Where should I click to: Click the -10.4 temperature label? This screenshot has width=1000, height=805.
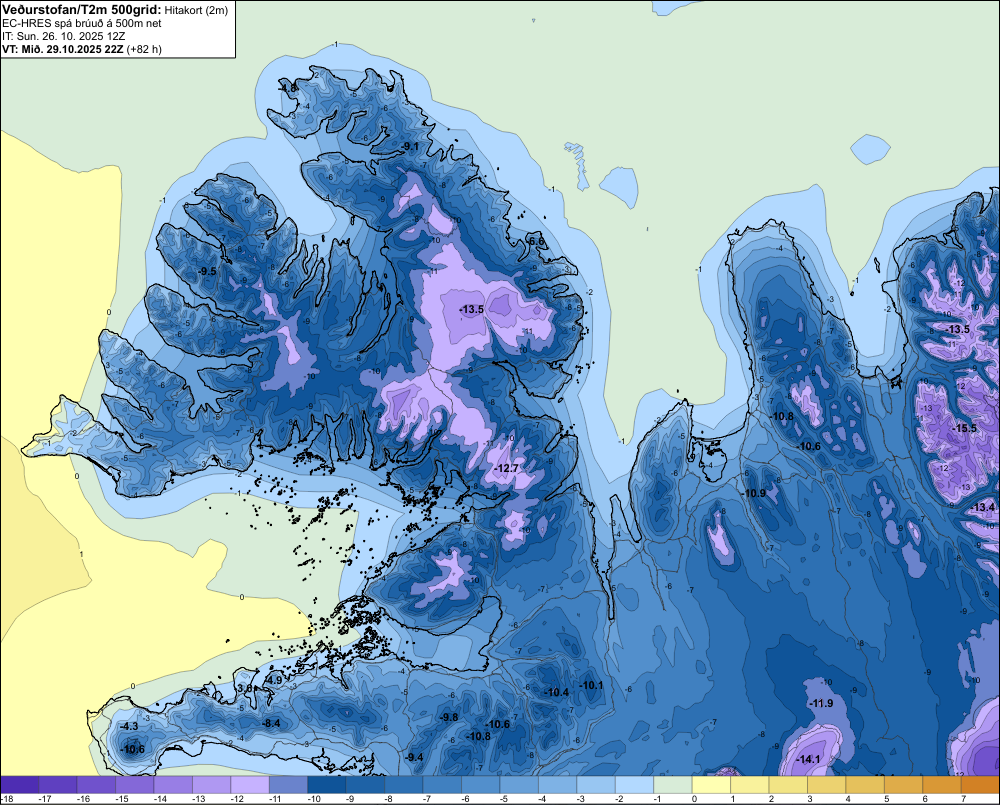click(556, 692)
